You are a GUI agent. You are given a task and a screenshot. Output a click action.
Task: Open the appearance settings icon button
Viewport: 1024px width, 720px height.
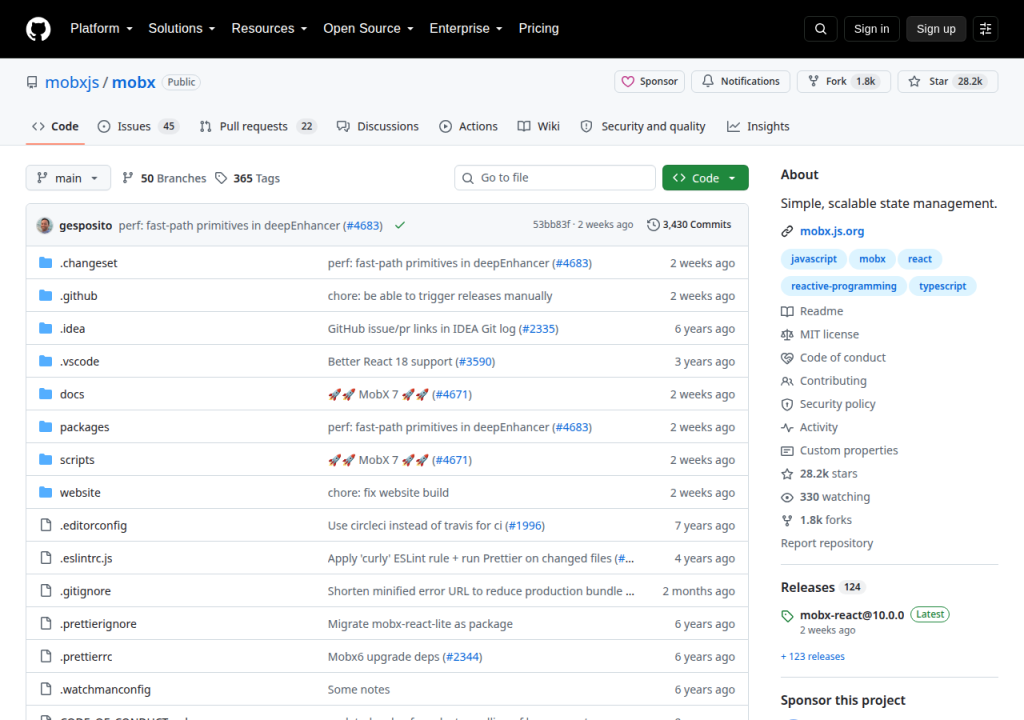coord(985,29)
